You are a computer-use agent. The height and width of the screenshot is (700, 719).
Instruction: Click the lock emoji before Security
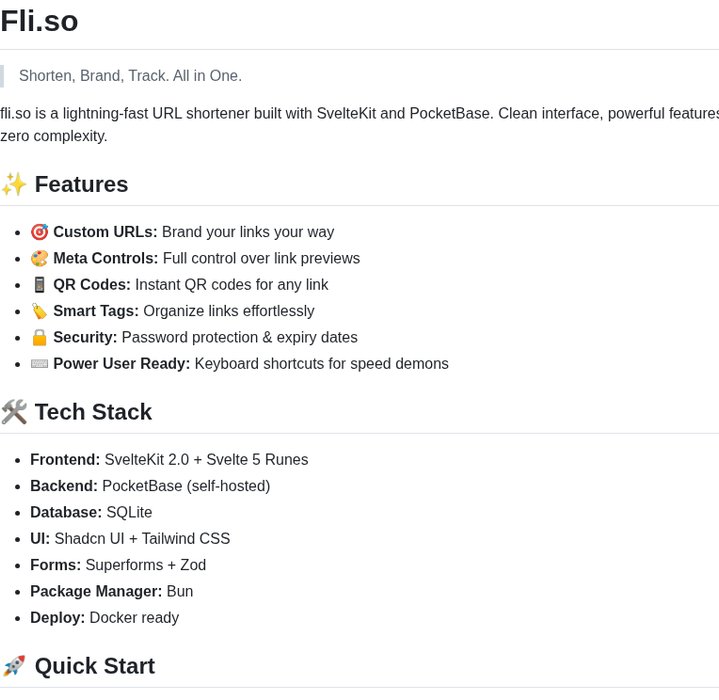point(39,337)
